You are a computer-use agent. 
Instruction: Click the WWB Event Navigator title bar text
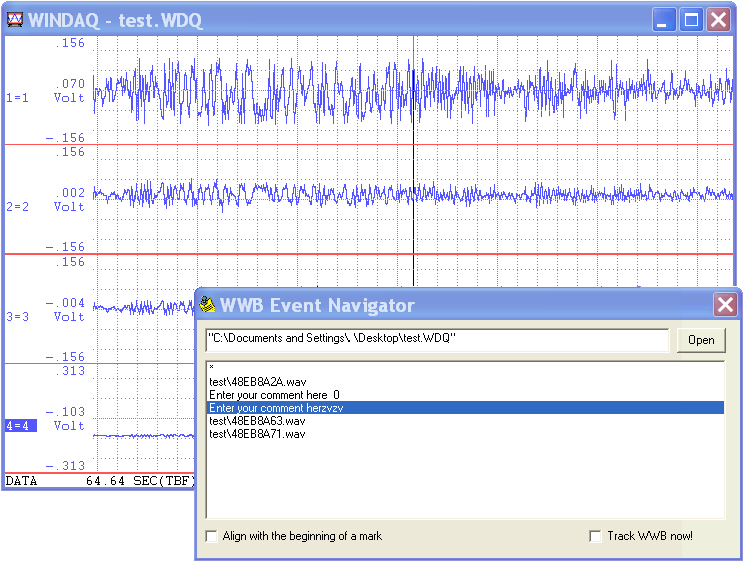(x=317, y=305)
